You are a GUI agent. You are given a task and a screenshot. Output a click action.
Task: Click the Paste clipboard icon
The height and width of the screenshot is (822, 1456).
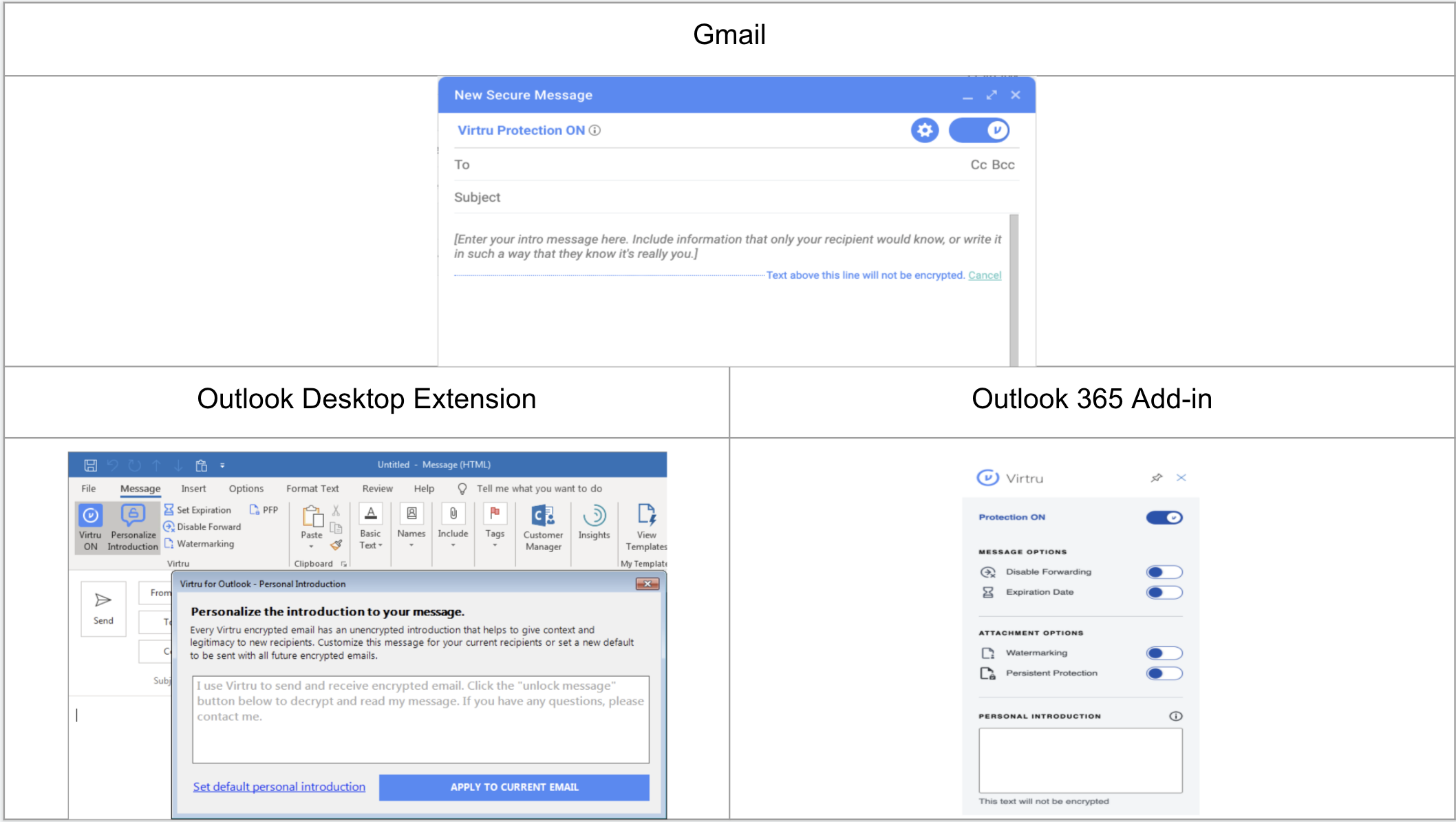click(x=312, y=516)
